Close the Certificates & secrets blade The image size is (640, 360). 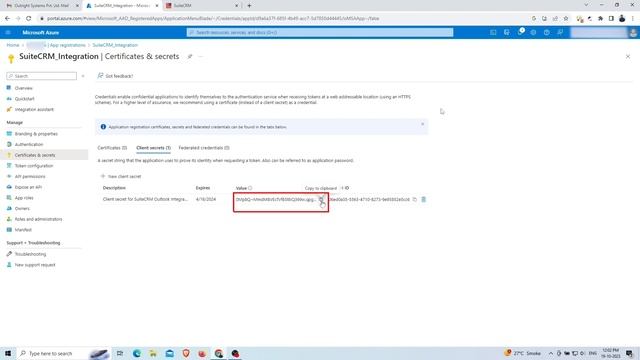click(x=628, y=56)
